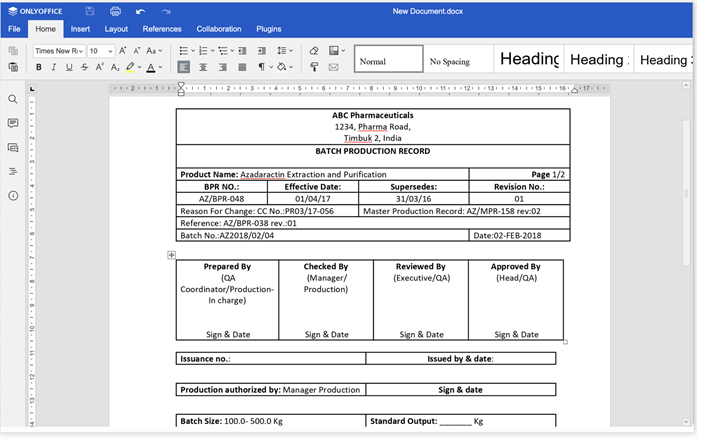Toggle superscript formatting
Viewport: 703px width, 442px height.
click(x=100, y=67)
